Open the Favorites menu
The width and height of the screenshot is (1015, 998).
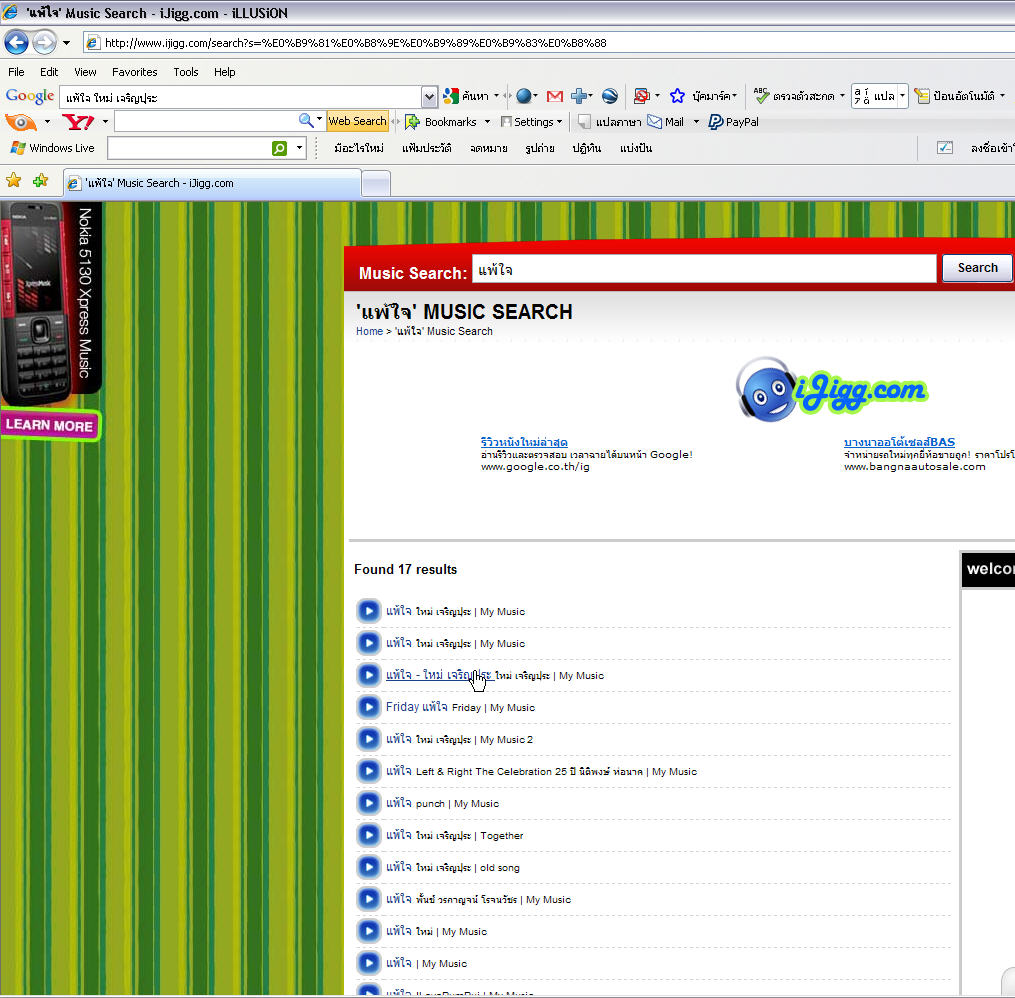pos(135,72)
